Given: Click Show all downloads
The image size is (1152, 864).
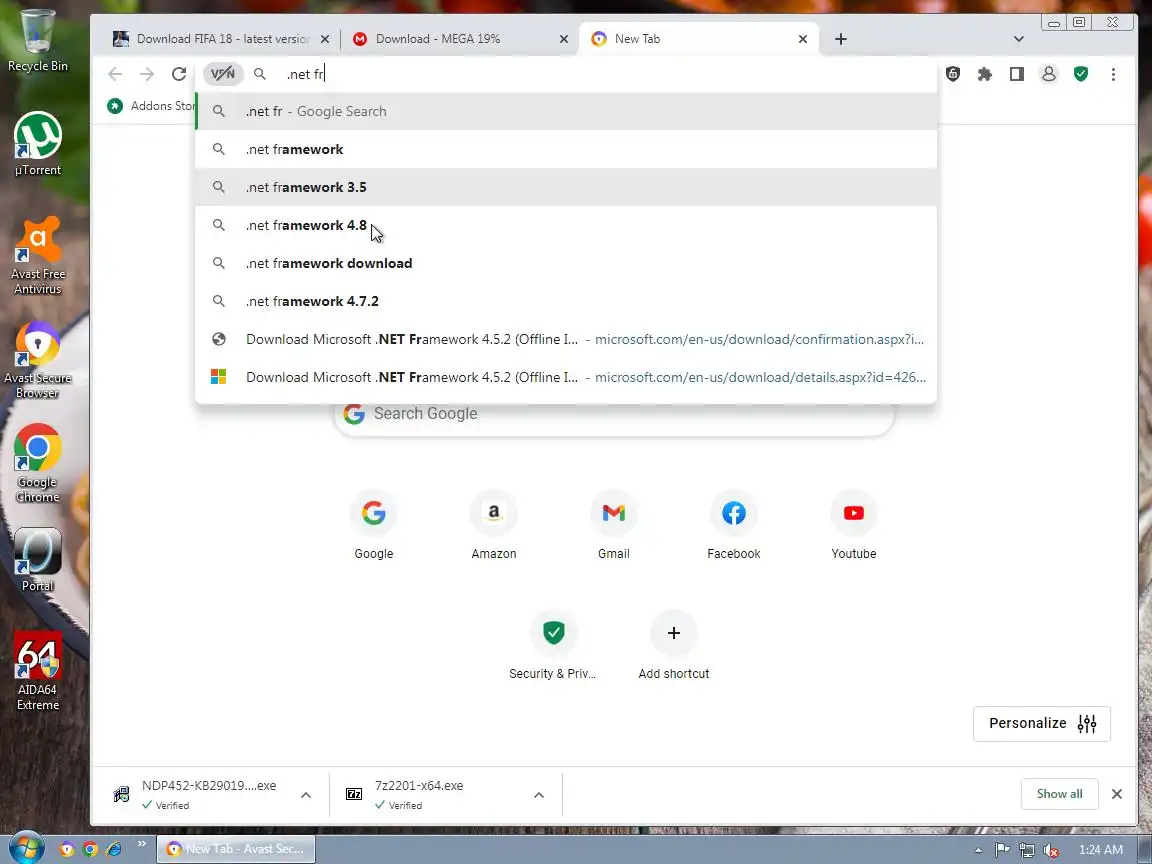Looking at the screenshot, I should 1059,794.
